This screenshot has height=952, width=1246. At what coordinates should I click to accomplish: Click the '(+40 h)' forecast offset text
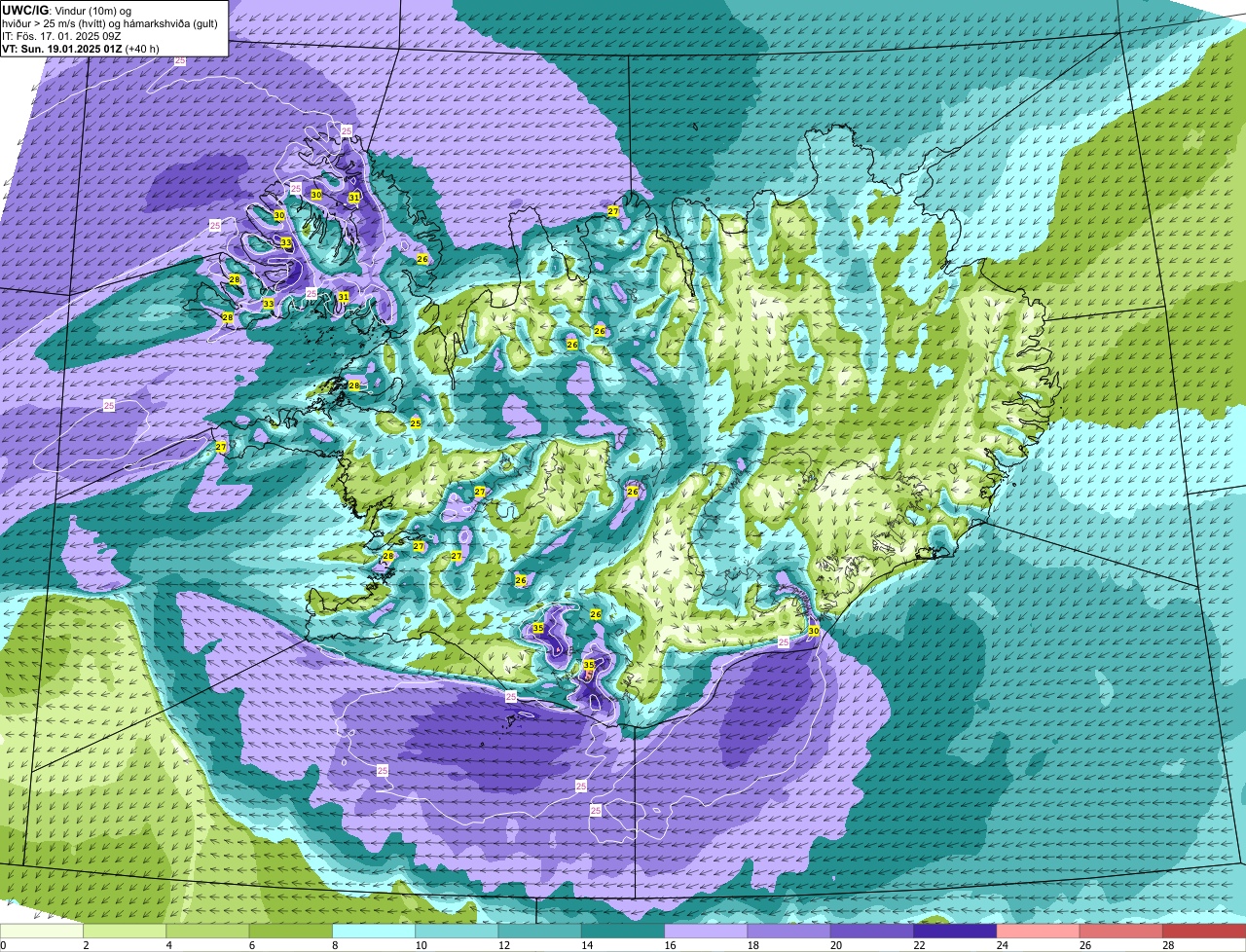coord(142,48)
